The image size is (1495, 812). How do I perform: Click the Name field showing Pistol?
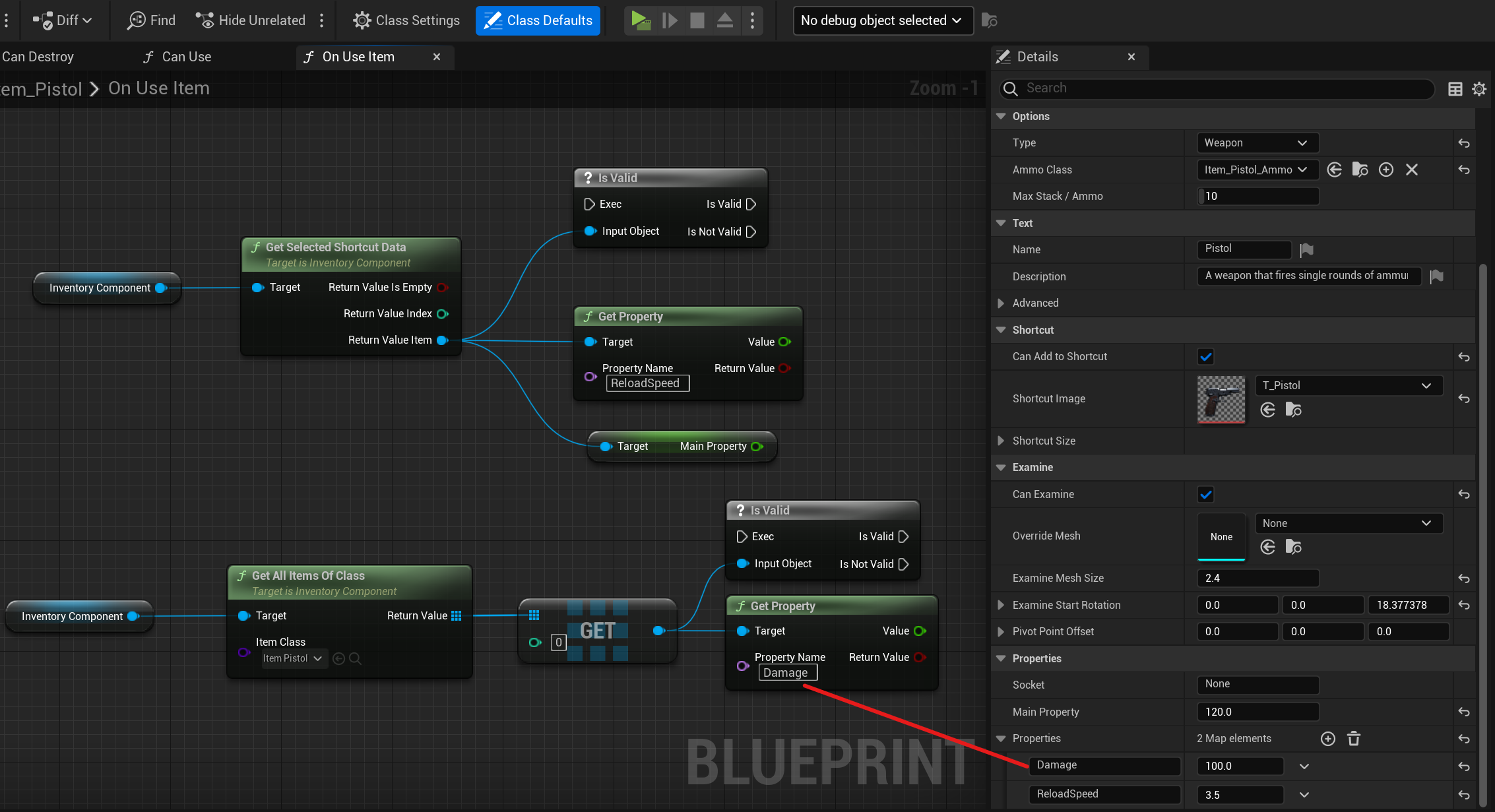(1244, 249)
